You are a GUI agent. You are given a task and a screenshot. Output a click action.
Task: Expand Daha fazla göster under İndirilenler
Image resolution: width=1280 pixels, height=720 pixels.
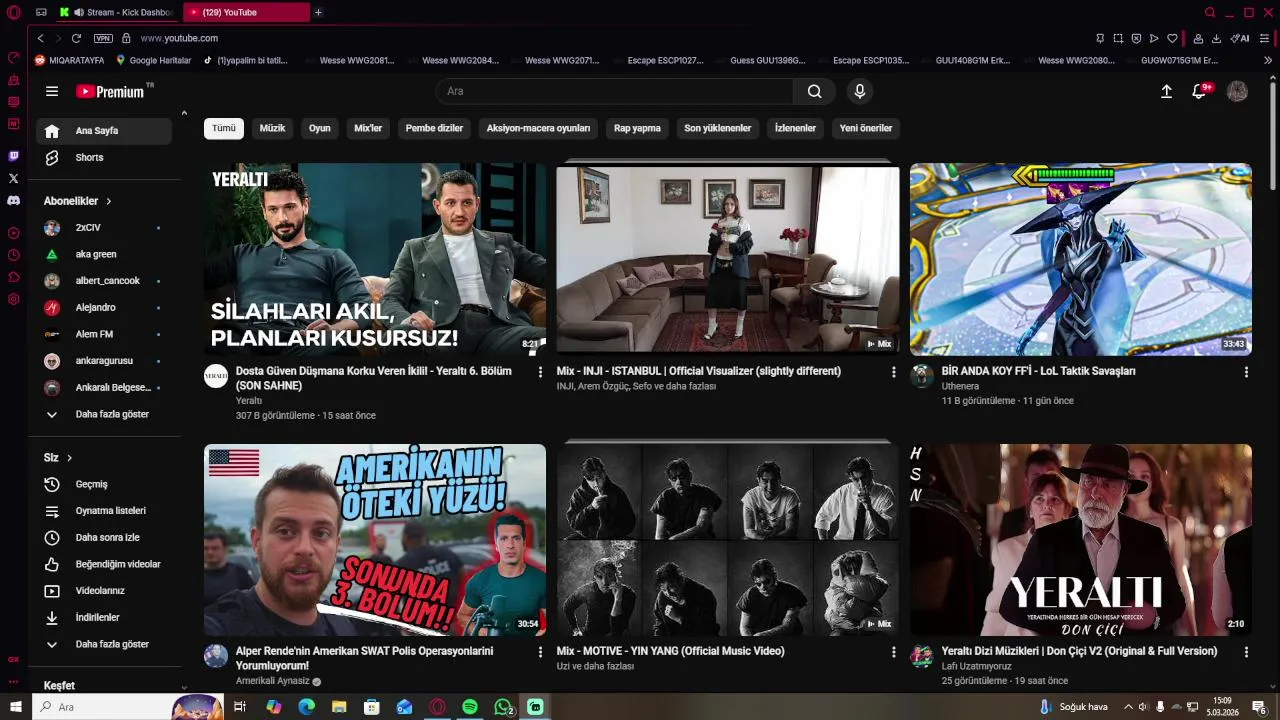[104, 644]
